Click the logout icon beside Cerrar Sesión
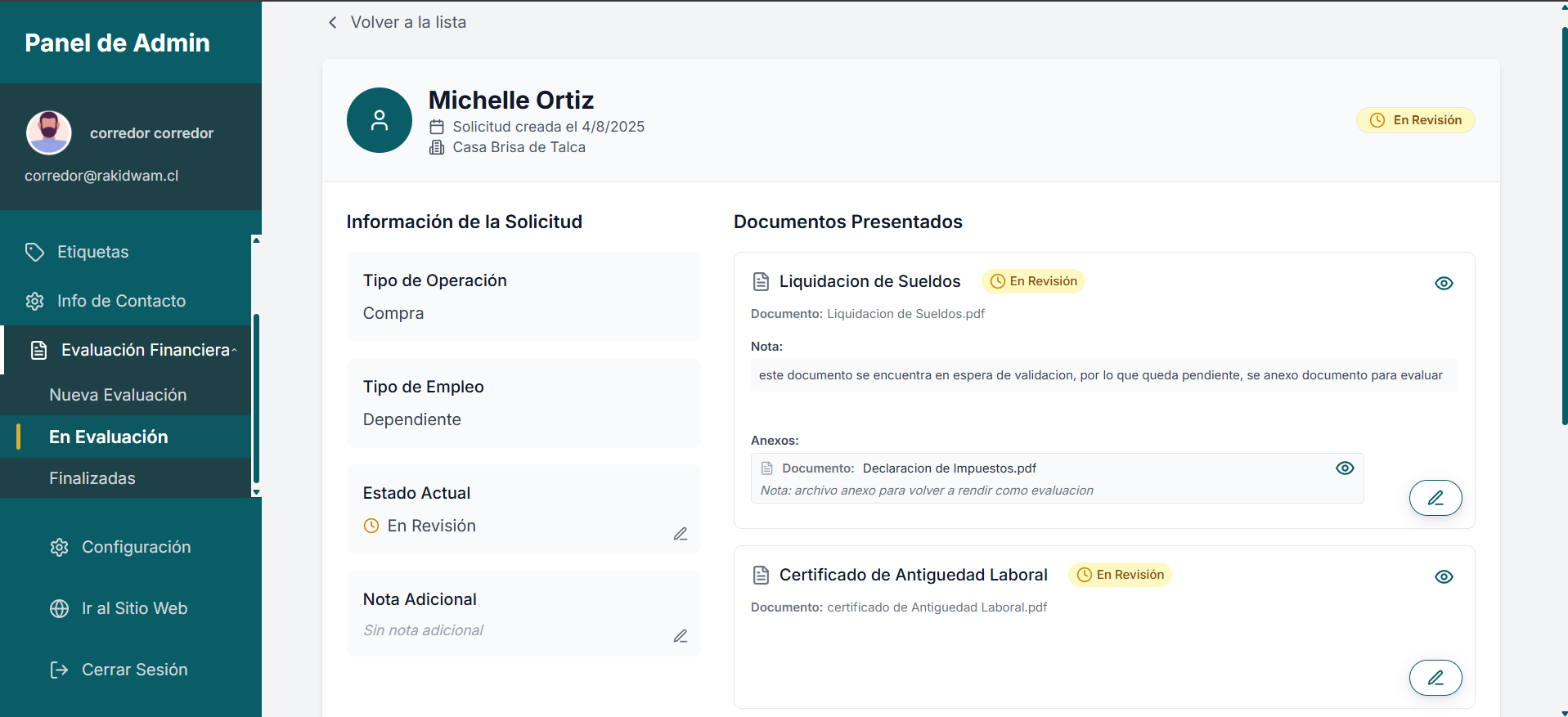Viewport: 1568px width, 717px height. [x=59, y=670]
